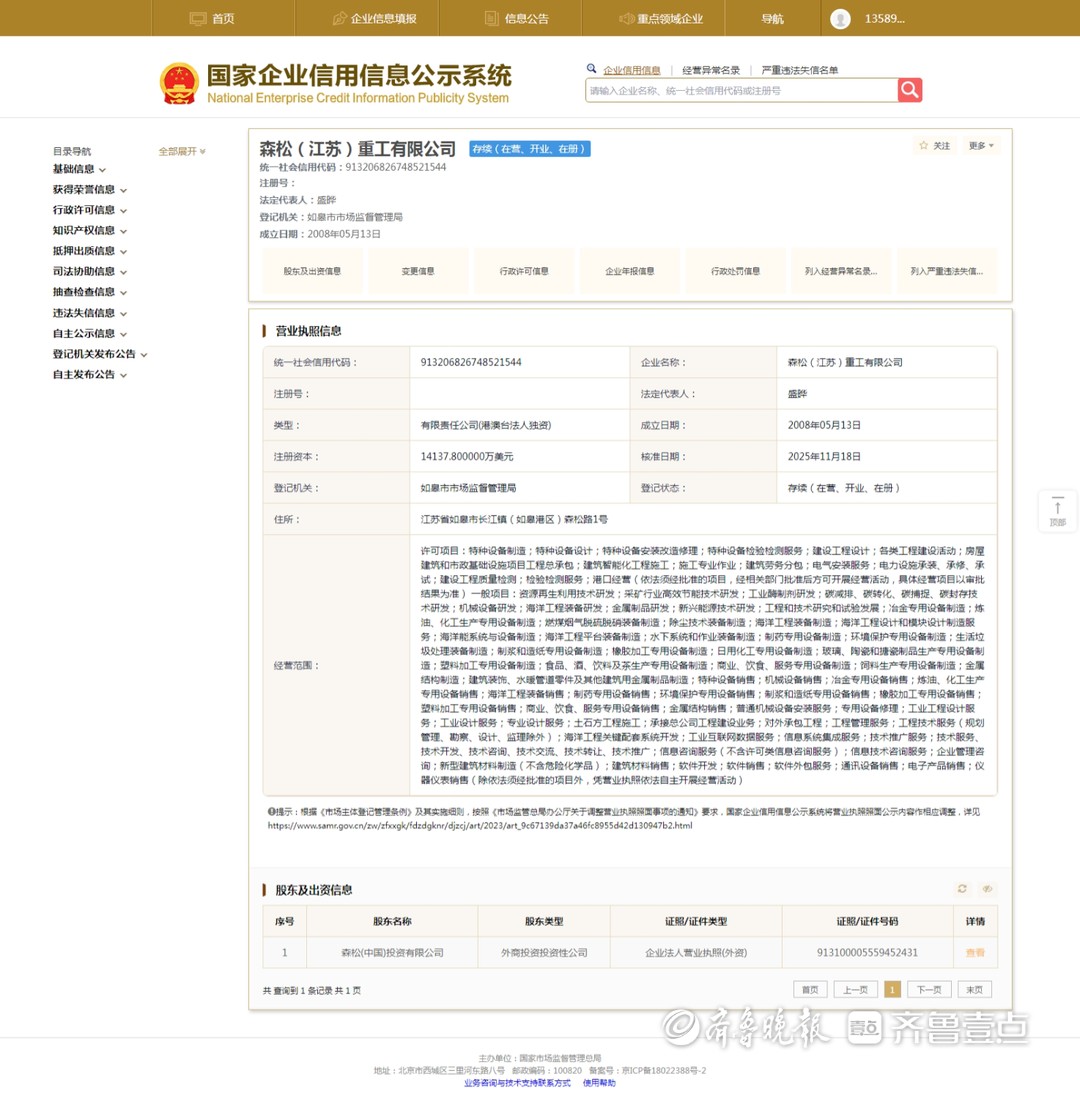1080x1101 pixels.
Task: Expand 自主公示信息 in sidebar
Action: (x=90, y=334)
